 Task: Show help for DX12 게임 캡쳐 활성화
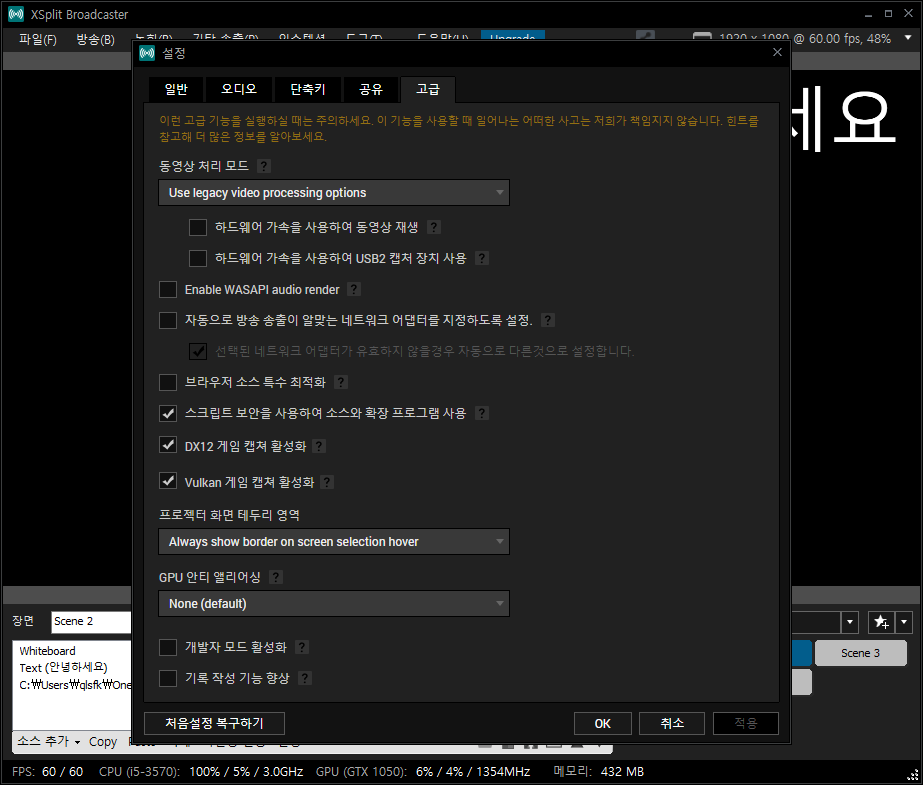point(319,446)
